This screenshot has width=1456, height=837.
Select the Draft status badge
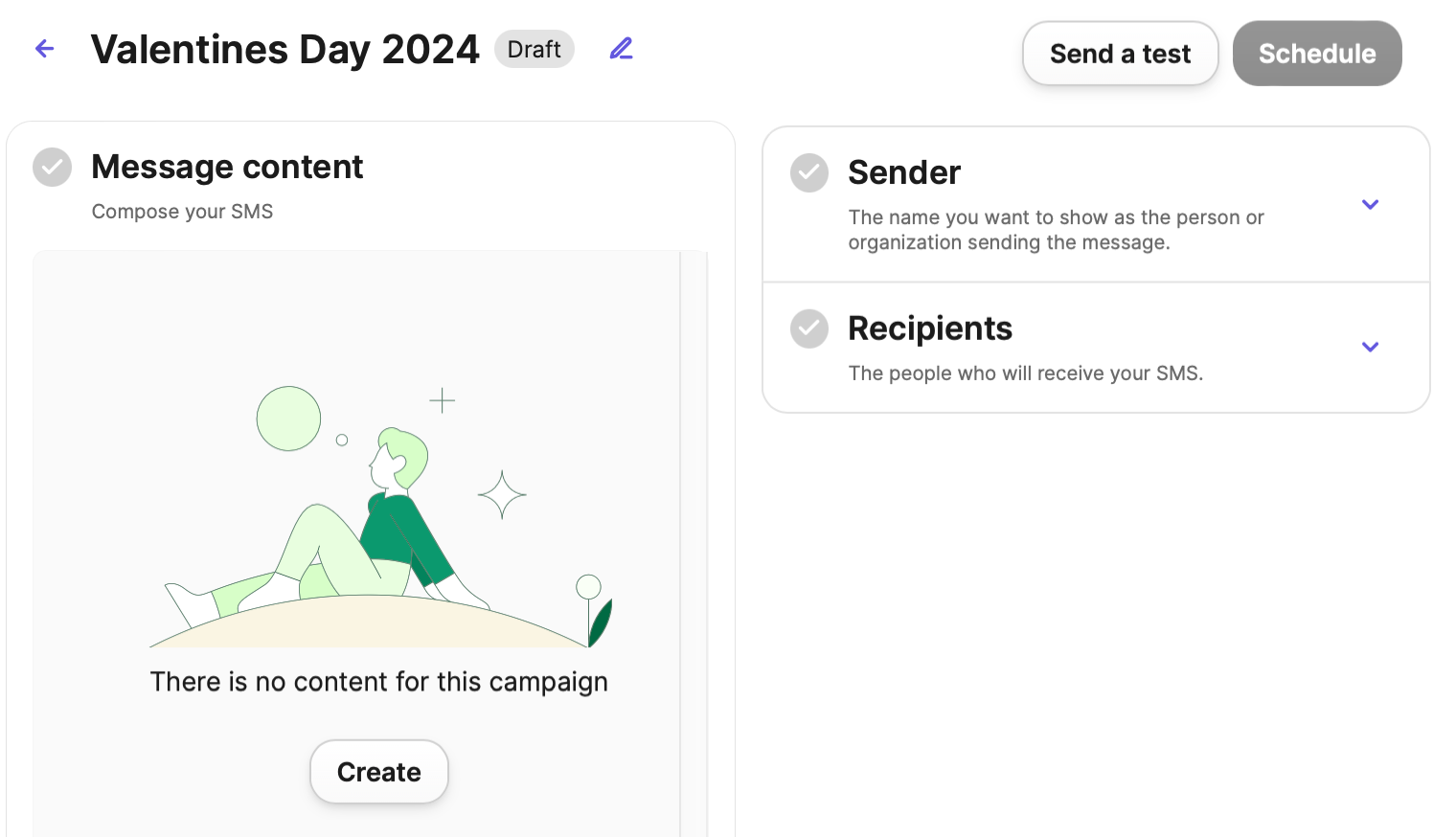tap(534, 49)
